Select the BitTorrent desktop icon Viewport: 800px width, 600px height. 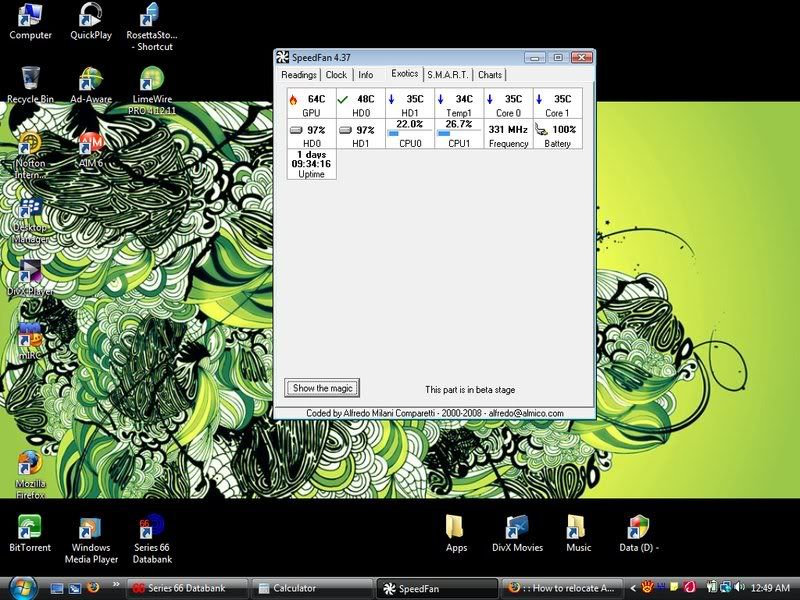30,534
